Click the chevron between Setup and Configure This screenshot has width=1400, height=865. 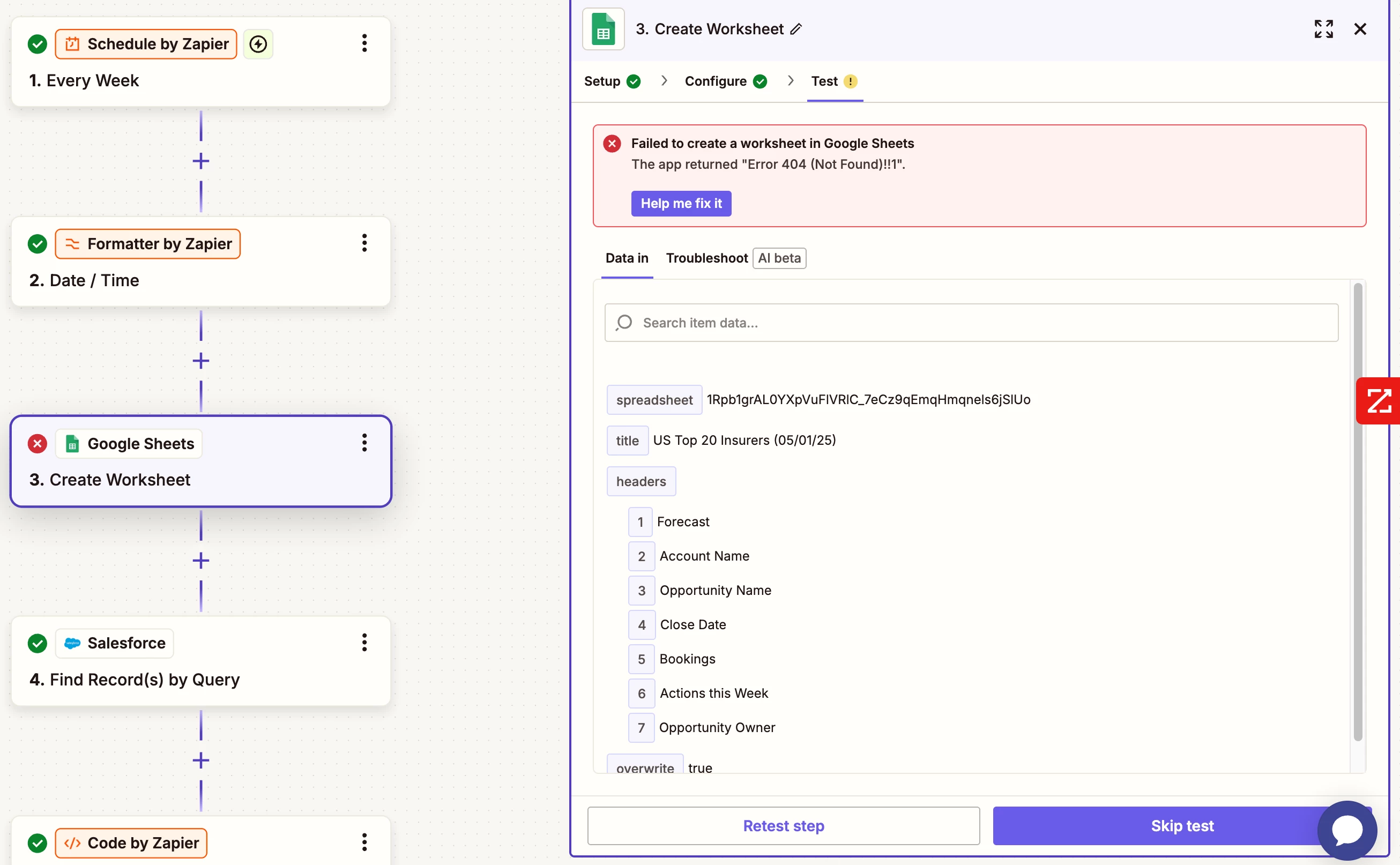point(663,81)
